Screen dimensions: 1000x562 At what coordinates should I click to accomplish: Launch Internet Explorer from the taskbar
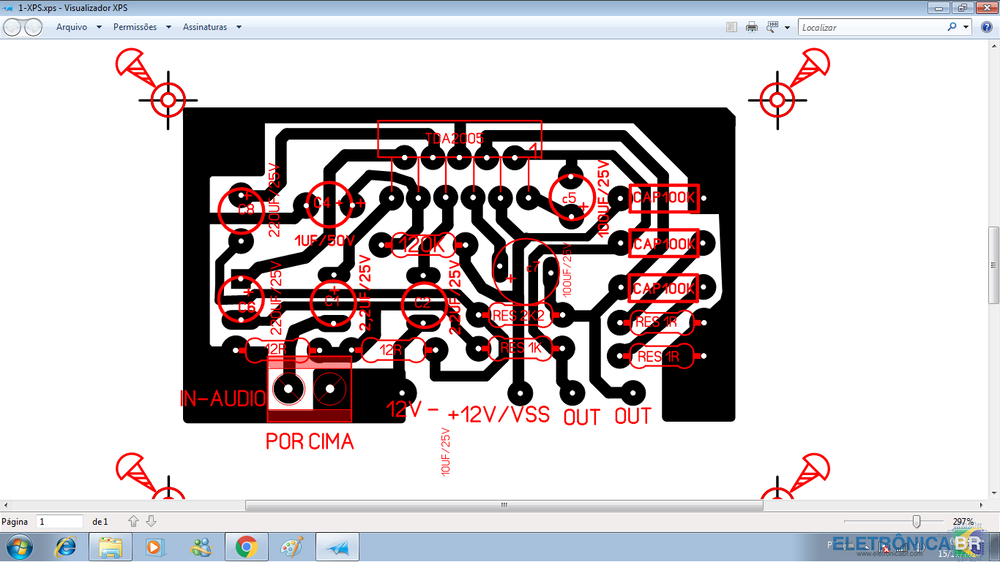point(66,547)
